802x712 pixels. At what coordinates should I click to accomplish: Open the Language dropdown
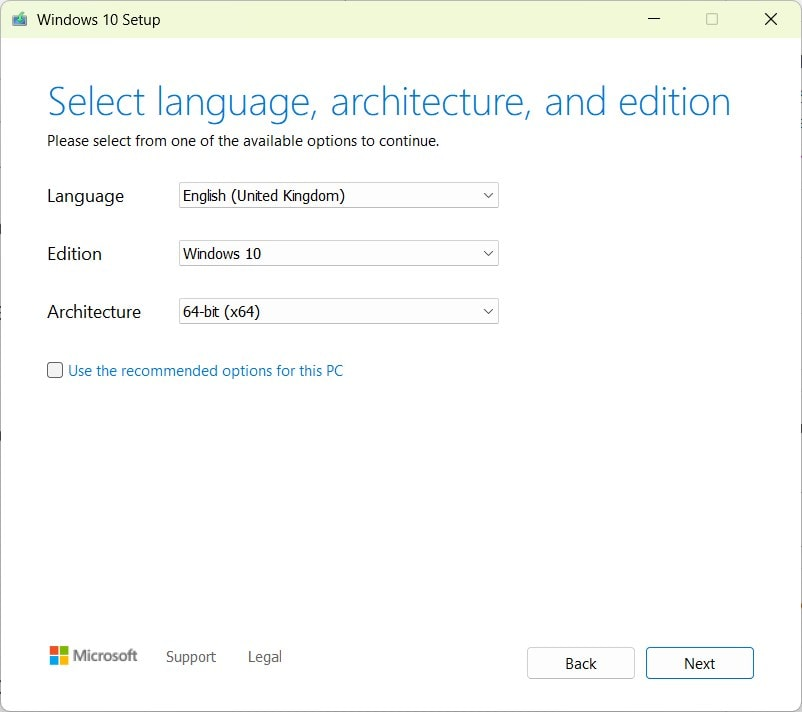click(337, 195)
